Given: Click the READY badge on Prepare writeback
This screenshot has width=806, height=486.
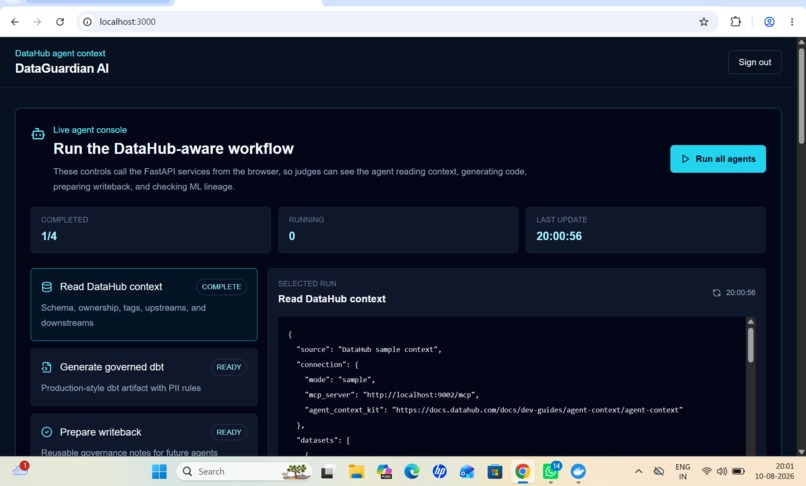Looking at the screenshot, I should pyautogui.click(x=229, y=432).
